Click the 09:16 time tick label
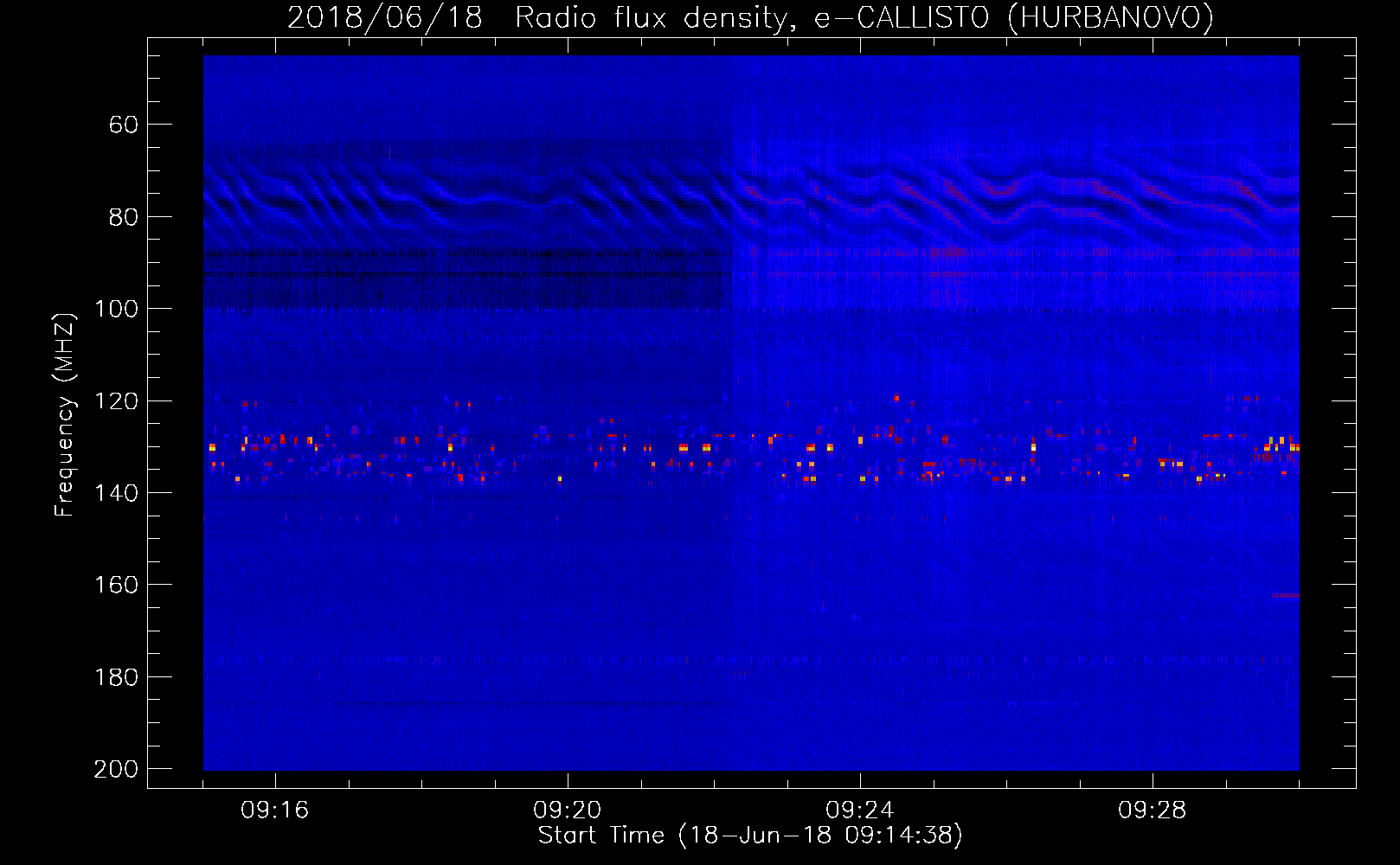The image size is (1400, 865). click(x=275, y=811)
